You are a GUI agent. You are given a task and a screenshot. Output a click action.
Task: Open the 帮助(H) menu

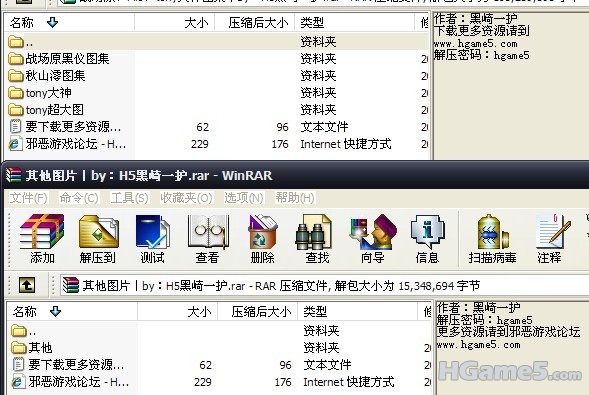click(295, 198)
